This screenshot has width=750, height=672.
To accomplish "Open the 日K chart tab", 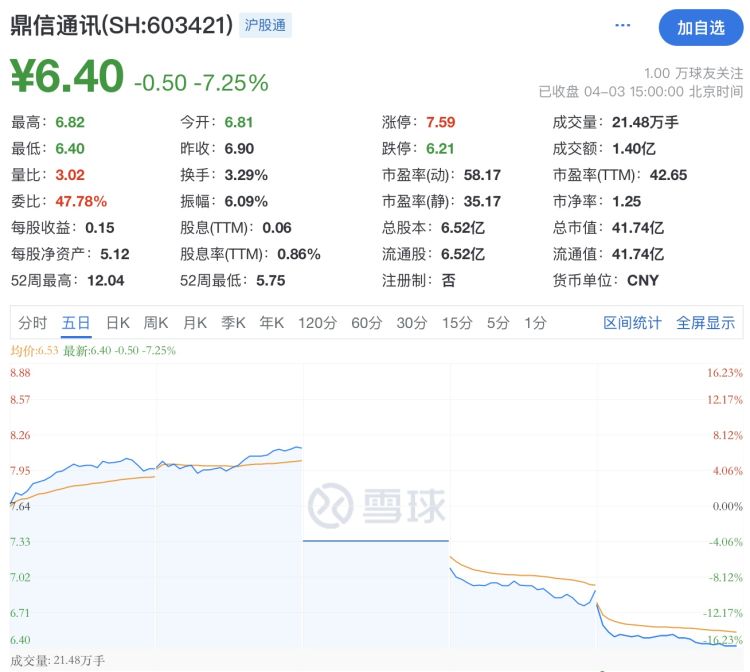I will (x=118, y=323).
